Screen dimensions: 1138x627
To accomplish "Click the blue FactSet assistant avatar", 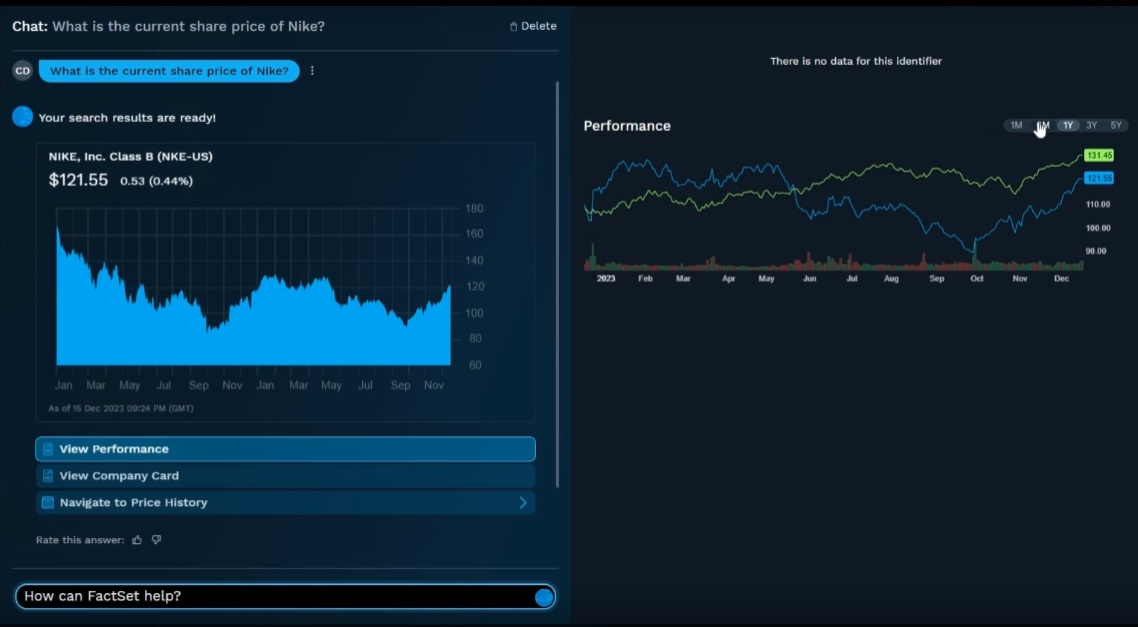I will click(x=22, y=117).
